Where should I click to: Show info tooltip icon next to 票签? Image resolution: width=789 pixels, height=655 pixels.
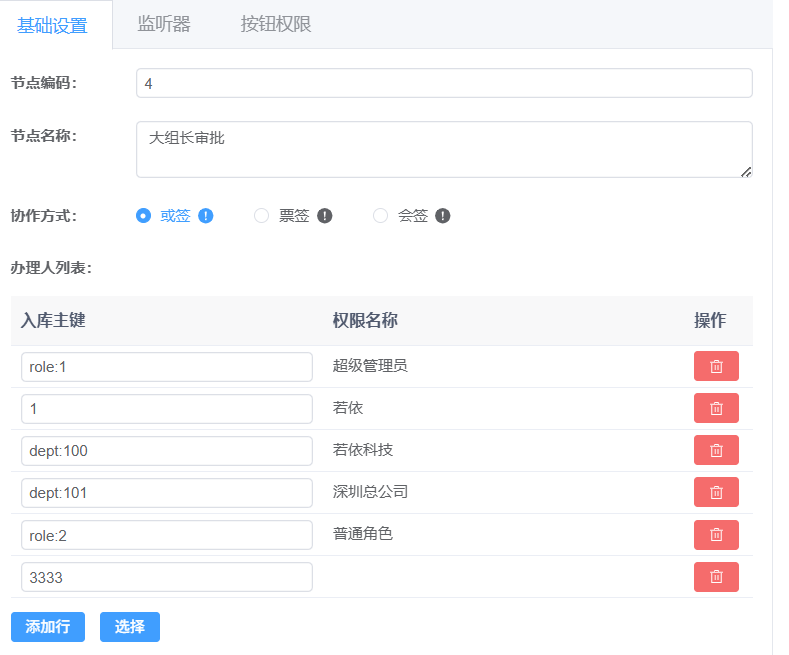(x=325, y=216)
